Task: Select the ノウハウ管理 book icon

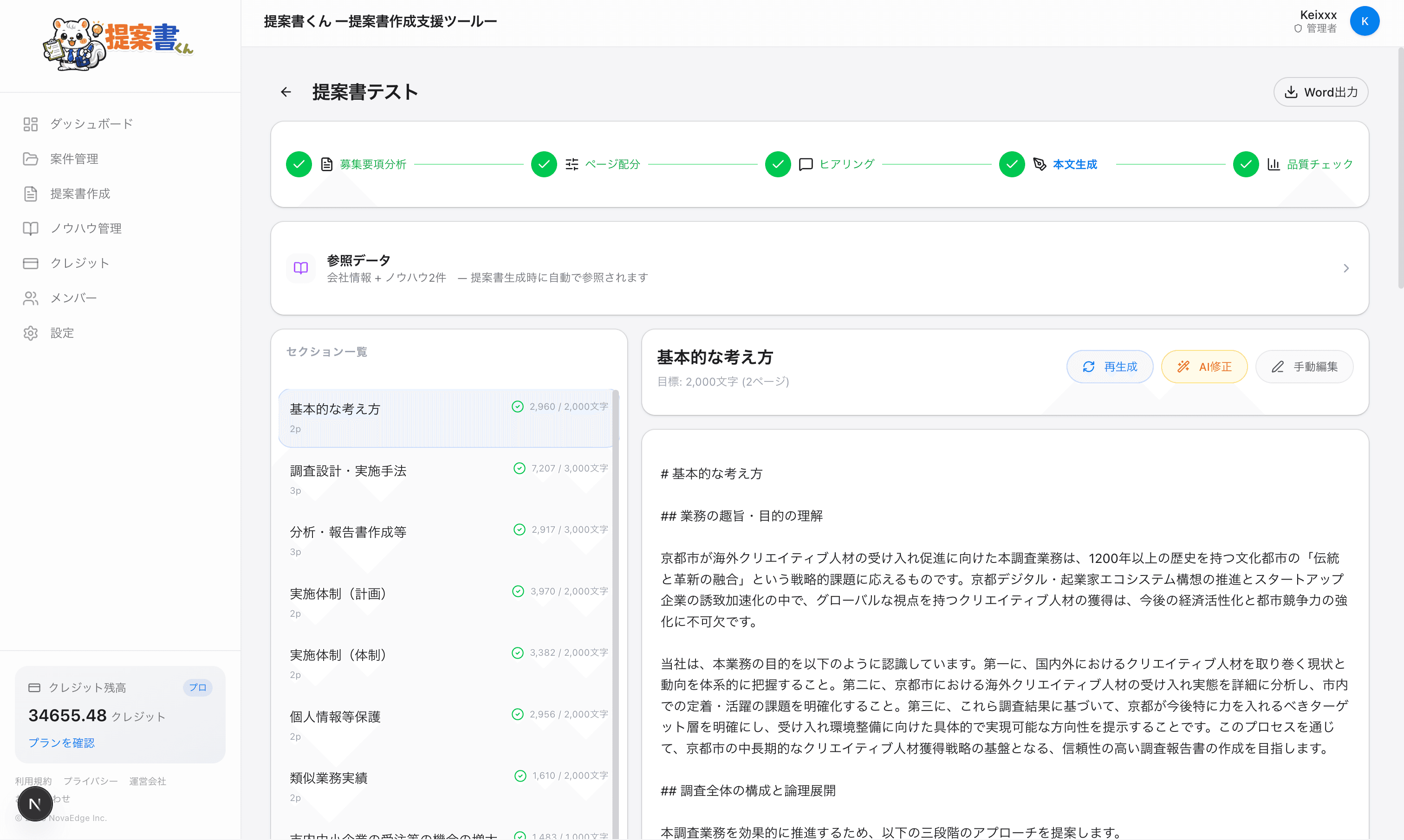Action: [31, 228]
